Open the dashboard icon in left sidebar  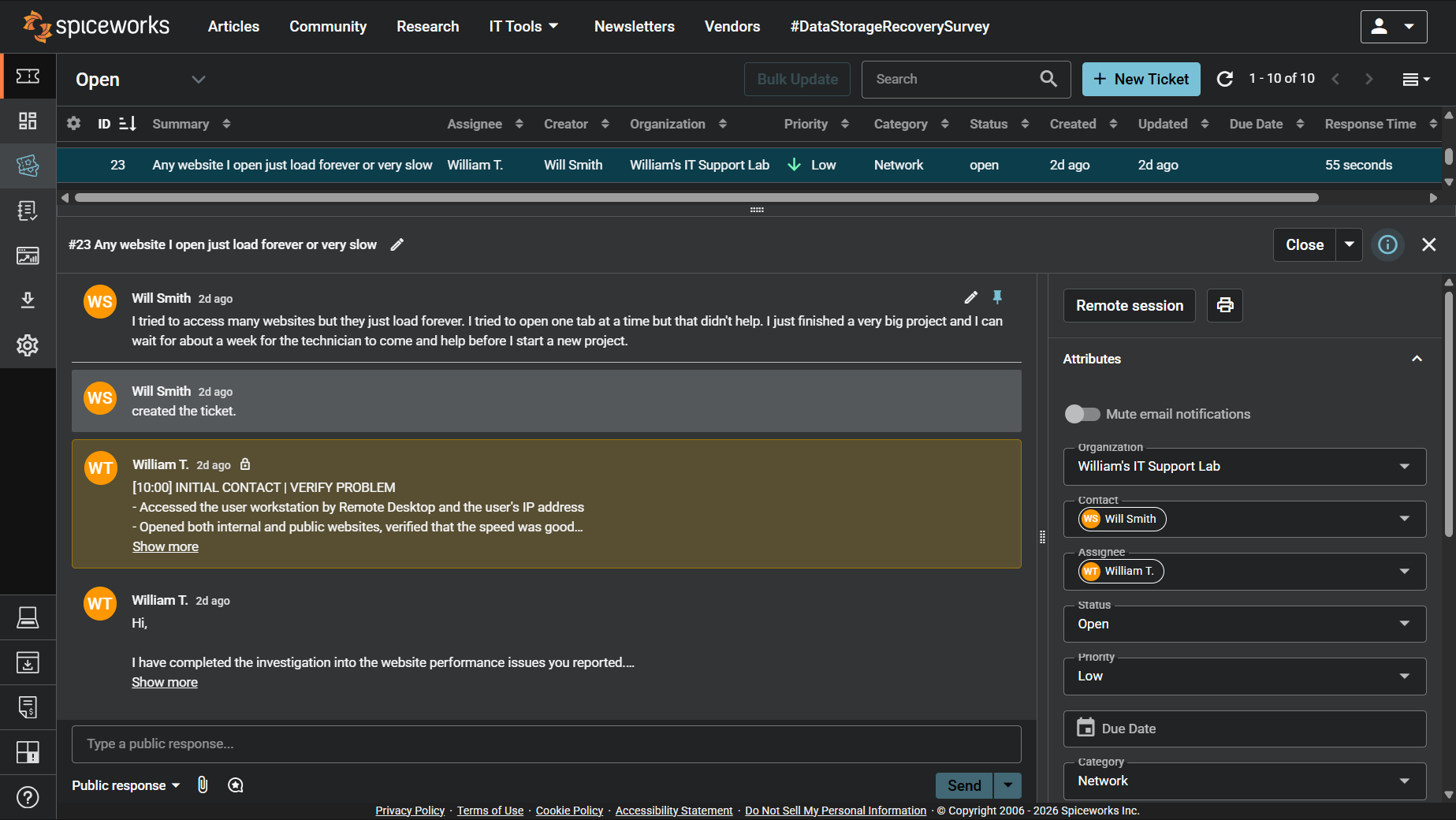click(28, 121)
